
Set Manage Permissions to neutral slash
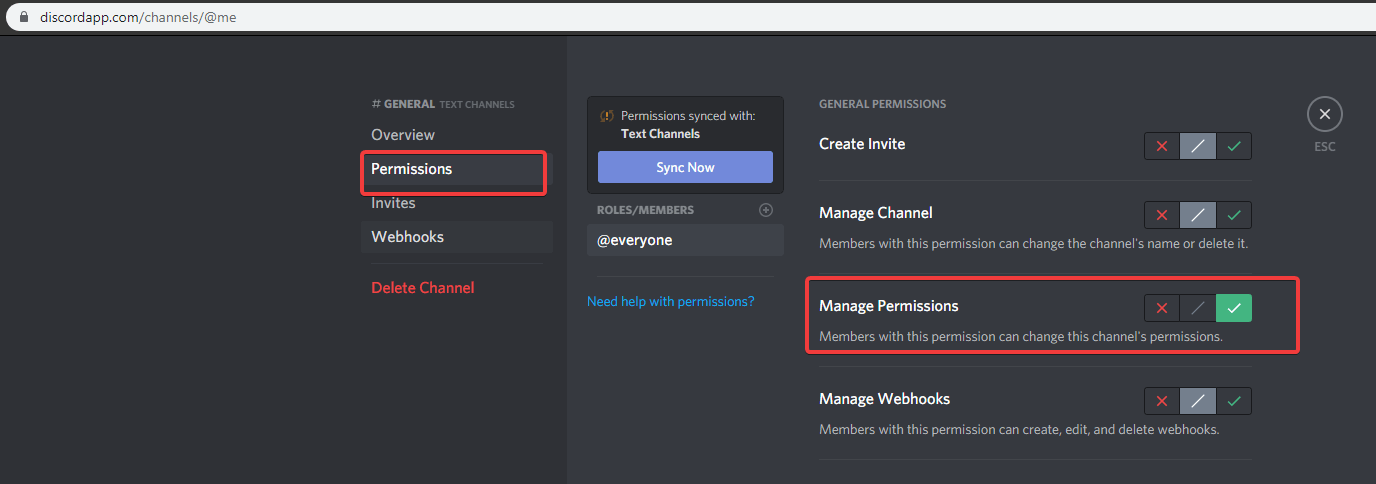(x=1198, y=308)
